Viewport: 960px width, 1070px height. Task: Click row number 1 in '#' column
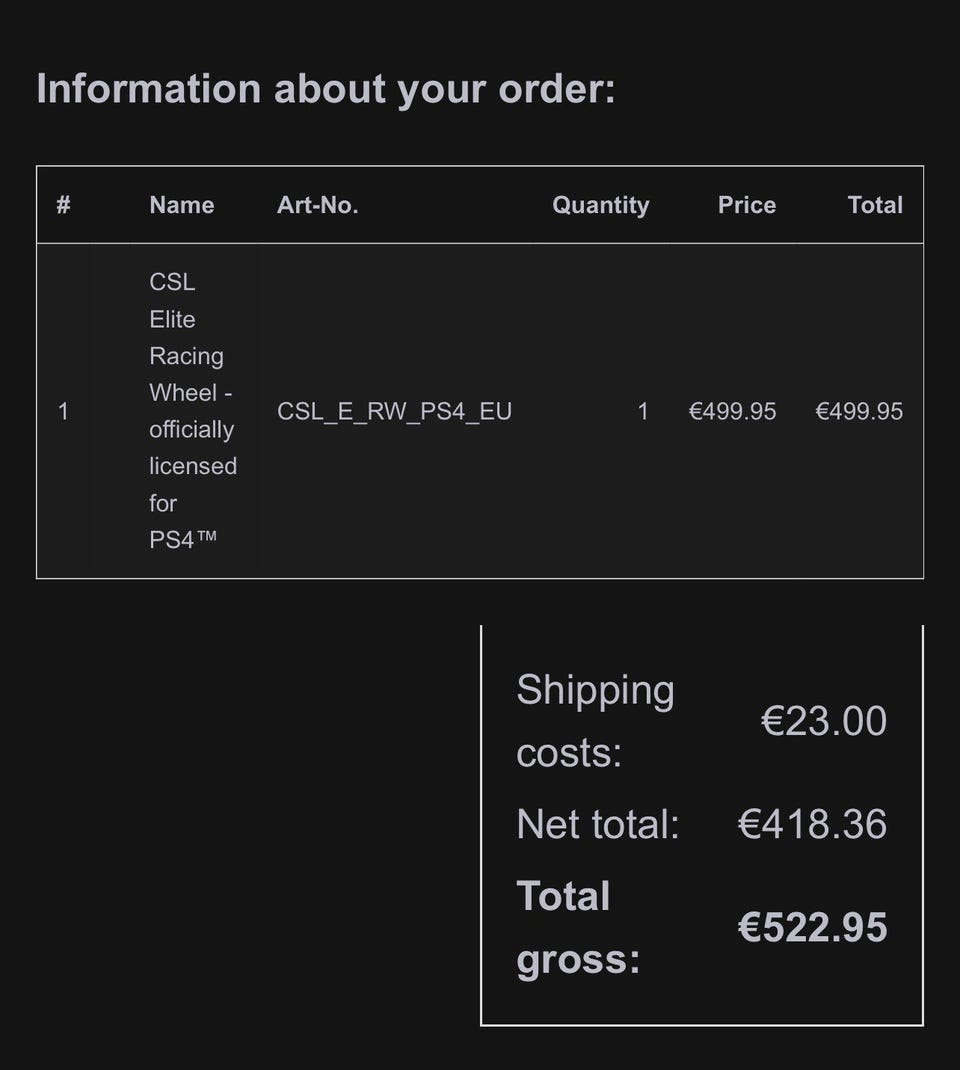63,411
